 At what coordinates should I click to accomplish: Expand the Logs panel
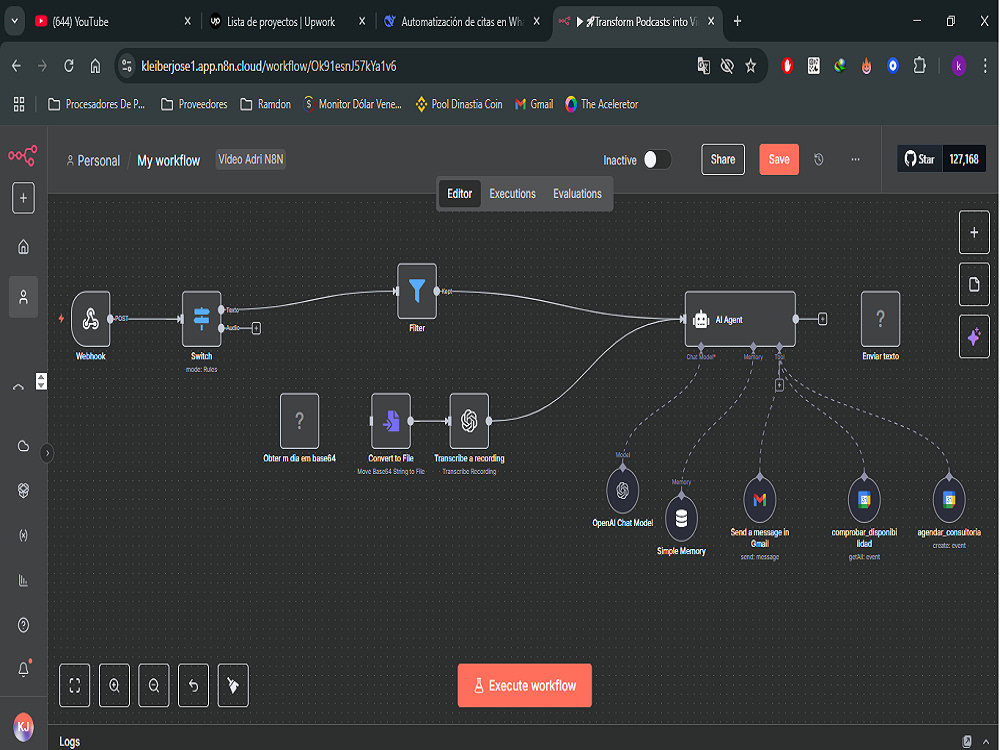pyautogui.click(x=985, y=741)
